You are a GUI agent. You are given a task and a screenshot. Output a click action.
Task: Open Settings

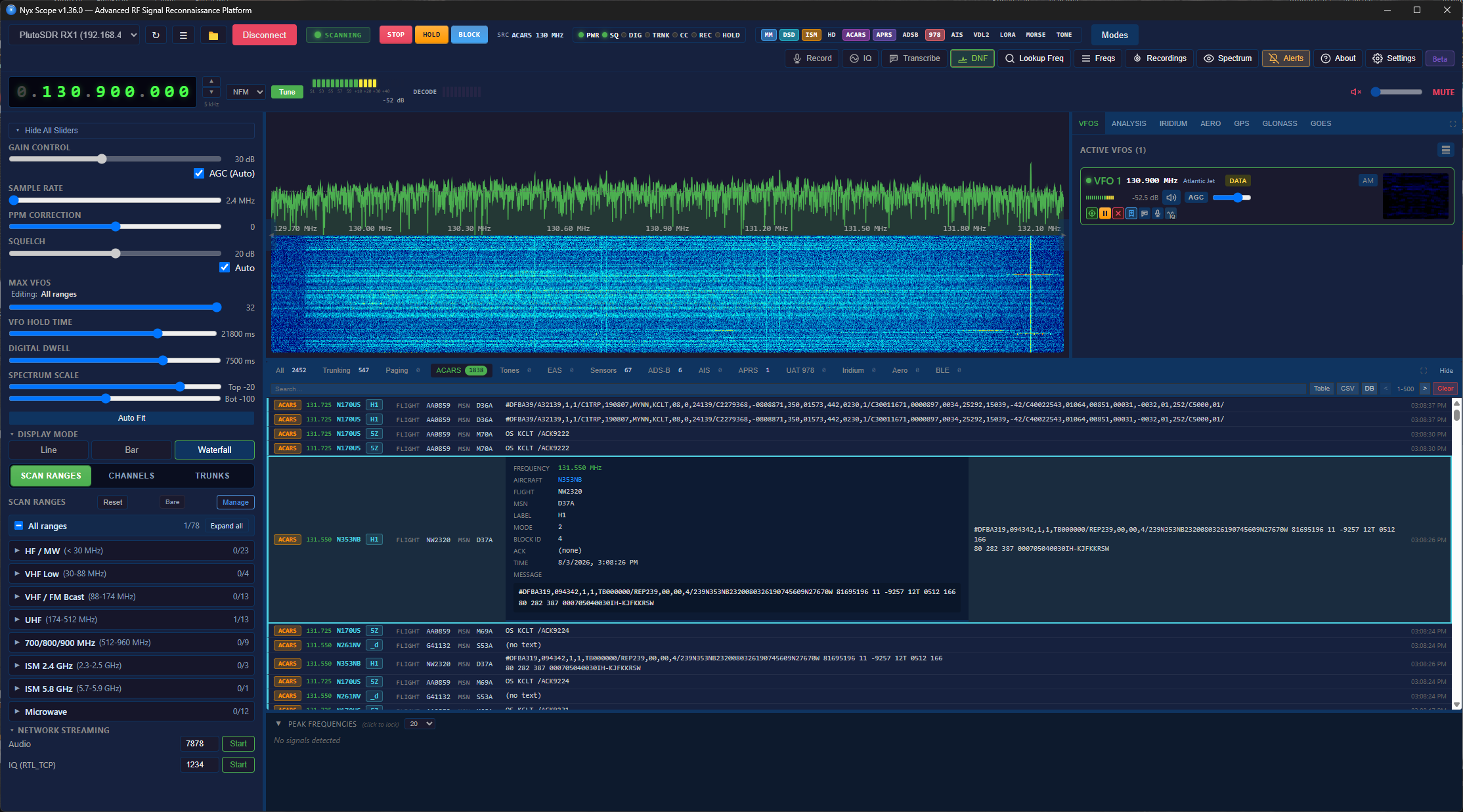1394,58
